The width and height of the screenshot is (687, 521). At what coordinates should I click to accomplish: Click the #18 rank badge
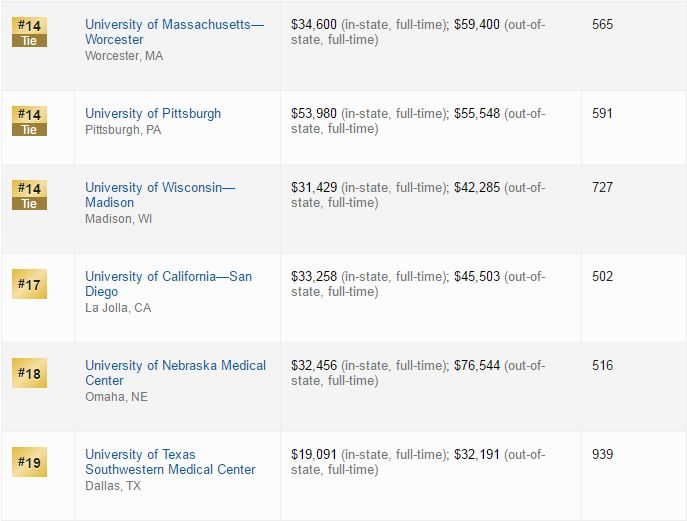[29, 373]
